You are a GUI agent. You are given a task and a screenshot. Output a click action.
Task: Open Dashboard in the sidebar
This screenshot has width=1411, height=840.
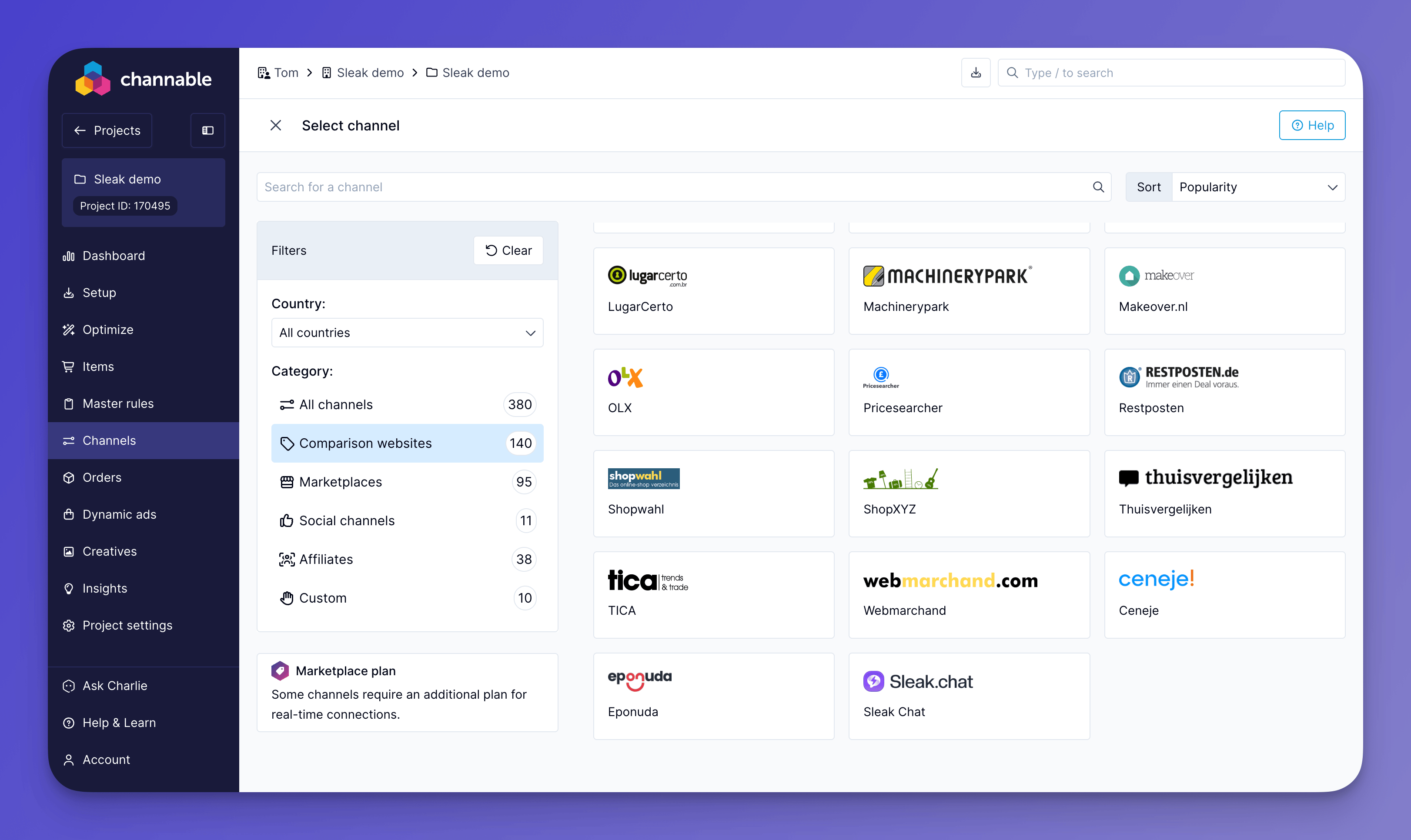[143, 256]
